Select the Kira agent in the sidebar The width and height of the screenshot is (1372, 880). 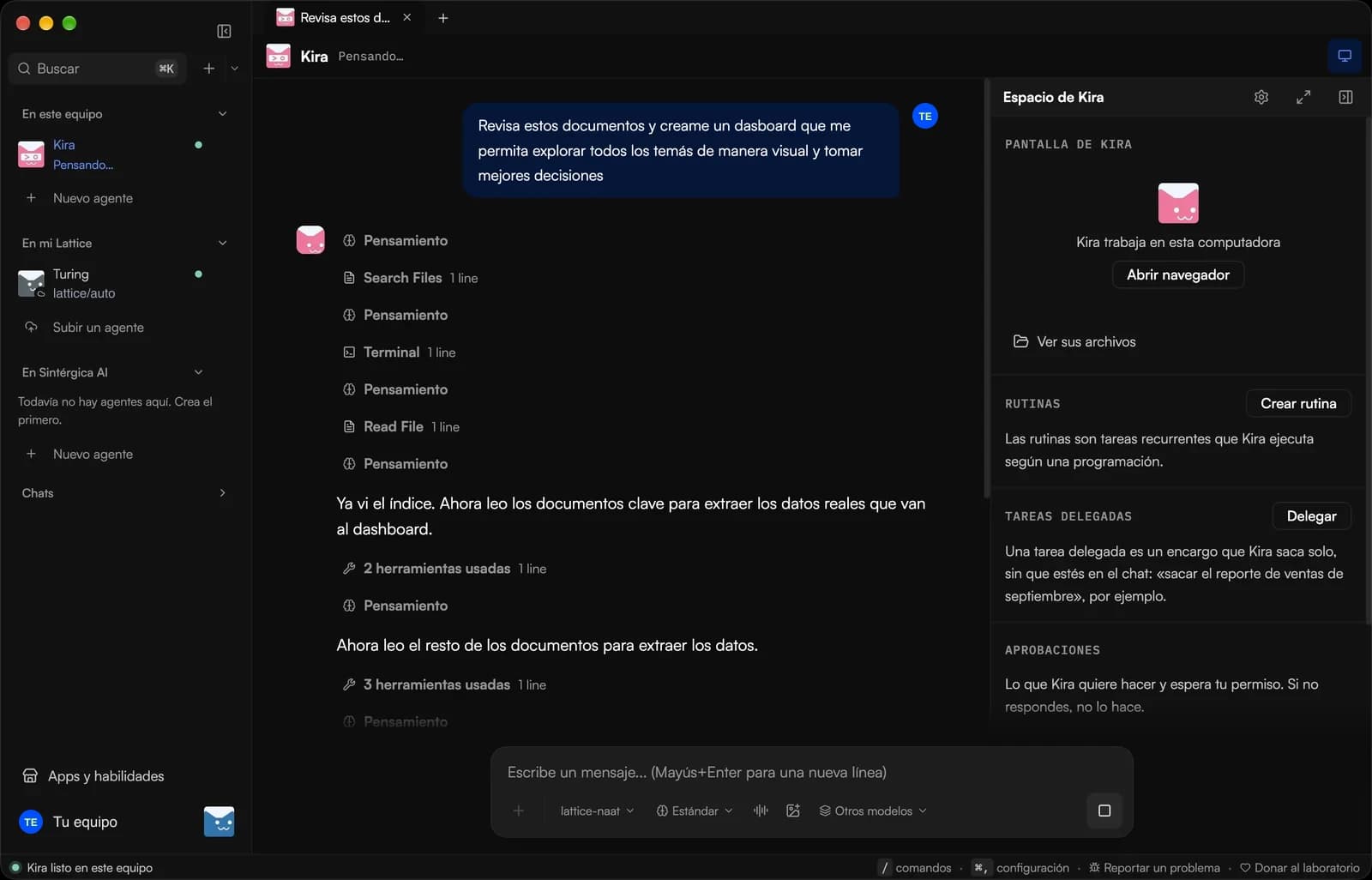[x=125, y=154]
